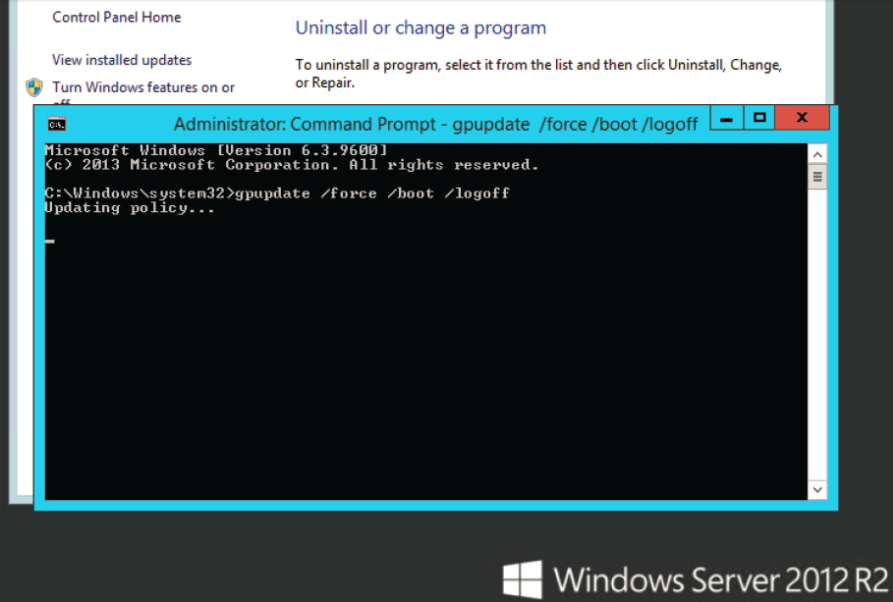893x602 pixels.
Task: Open the Control Panel Home link
Action: coord(117,17)
